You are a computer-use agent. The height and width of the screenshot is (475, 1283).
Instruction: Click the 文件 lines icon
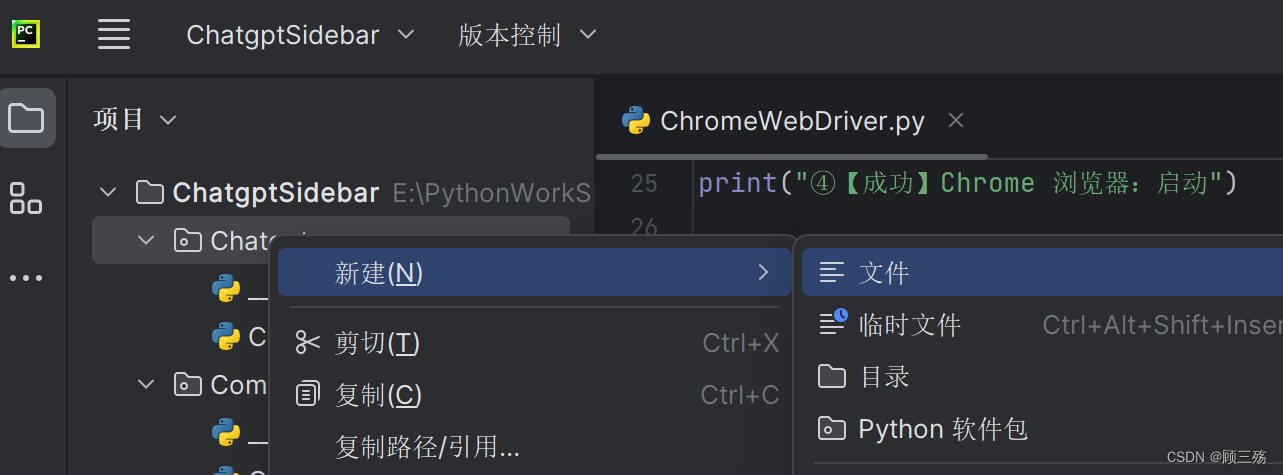click(831, 272)
